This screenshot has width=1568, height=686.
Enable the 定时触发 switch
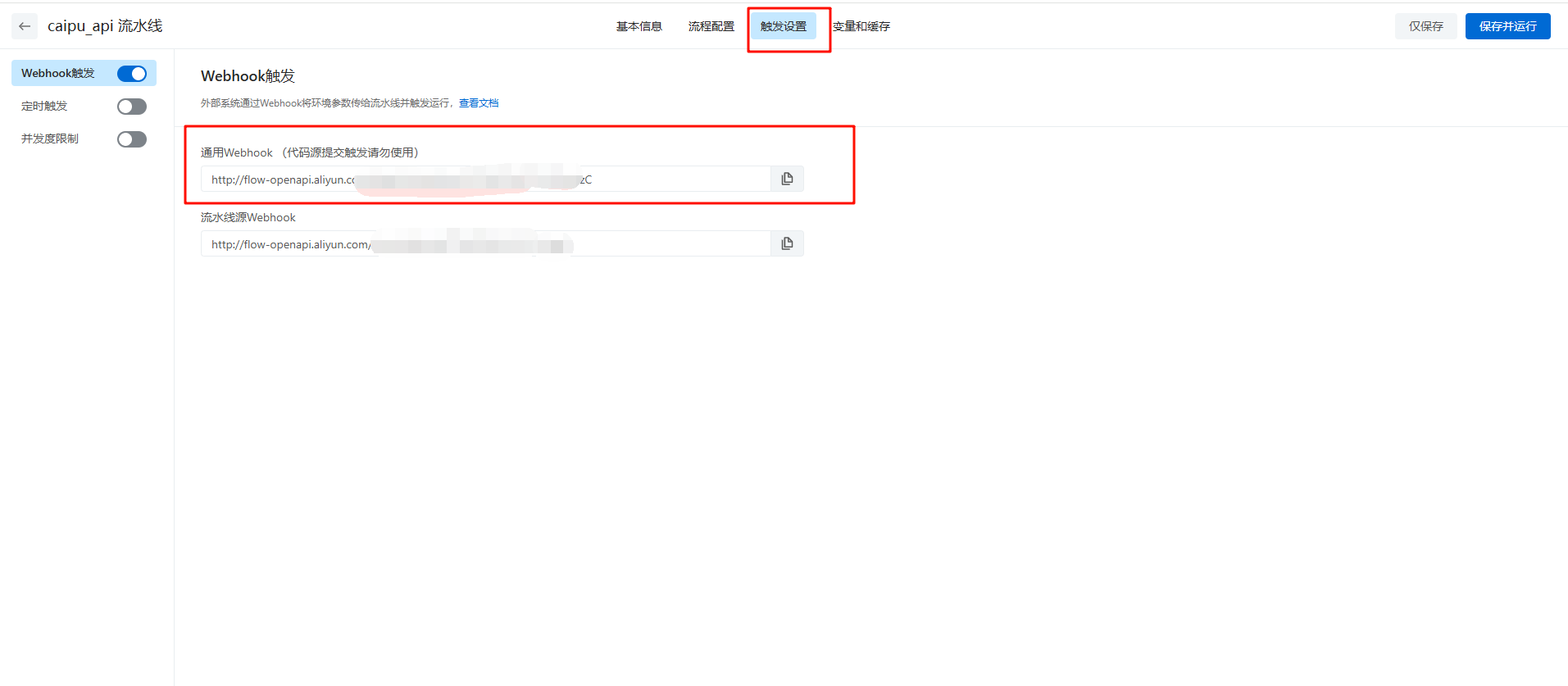pyautogui.click(x=132, y=107)
